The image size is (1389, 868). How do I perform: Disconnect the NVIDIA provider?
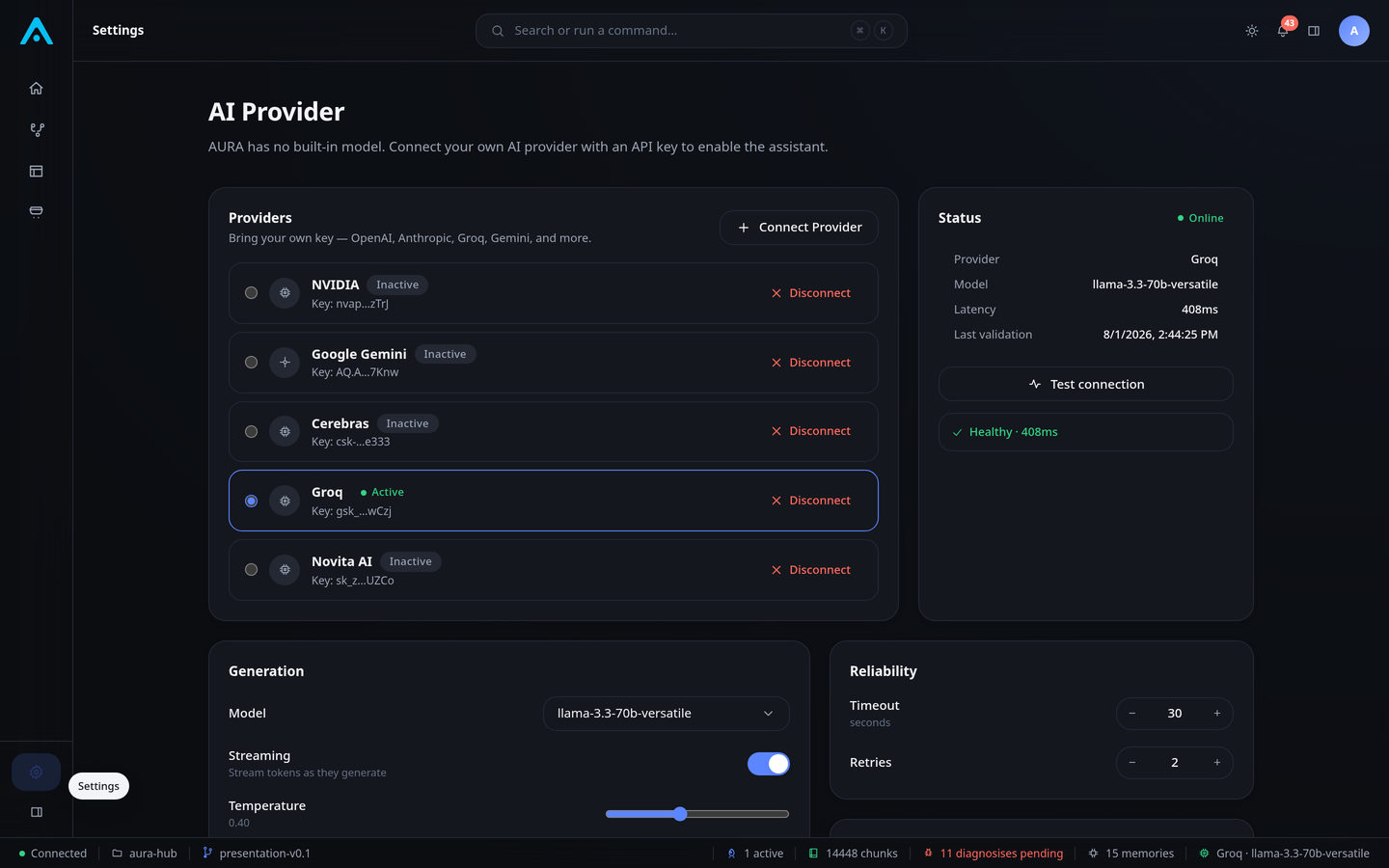point(811,293)
